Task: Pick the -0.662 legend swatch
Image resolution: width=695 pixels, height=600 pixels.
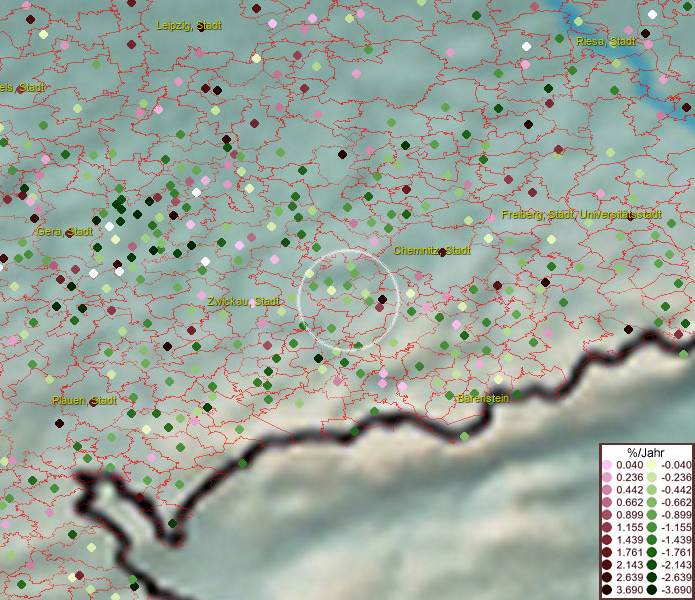Action: pos(652,503)
